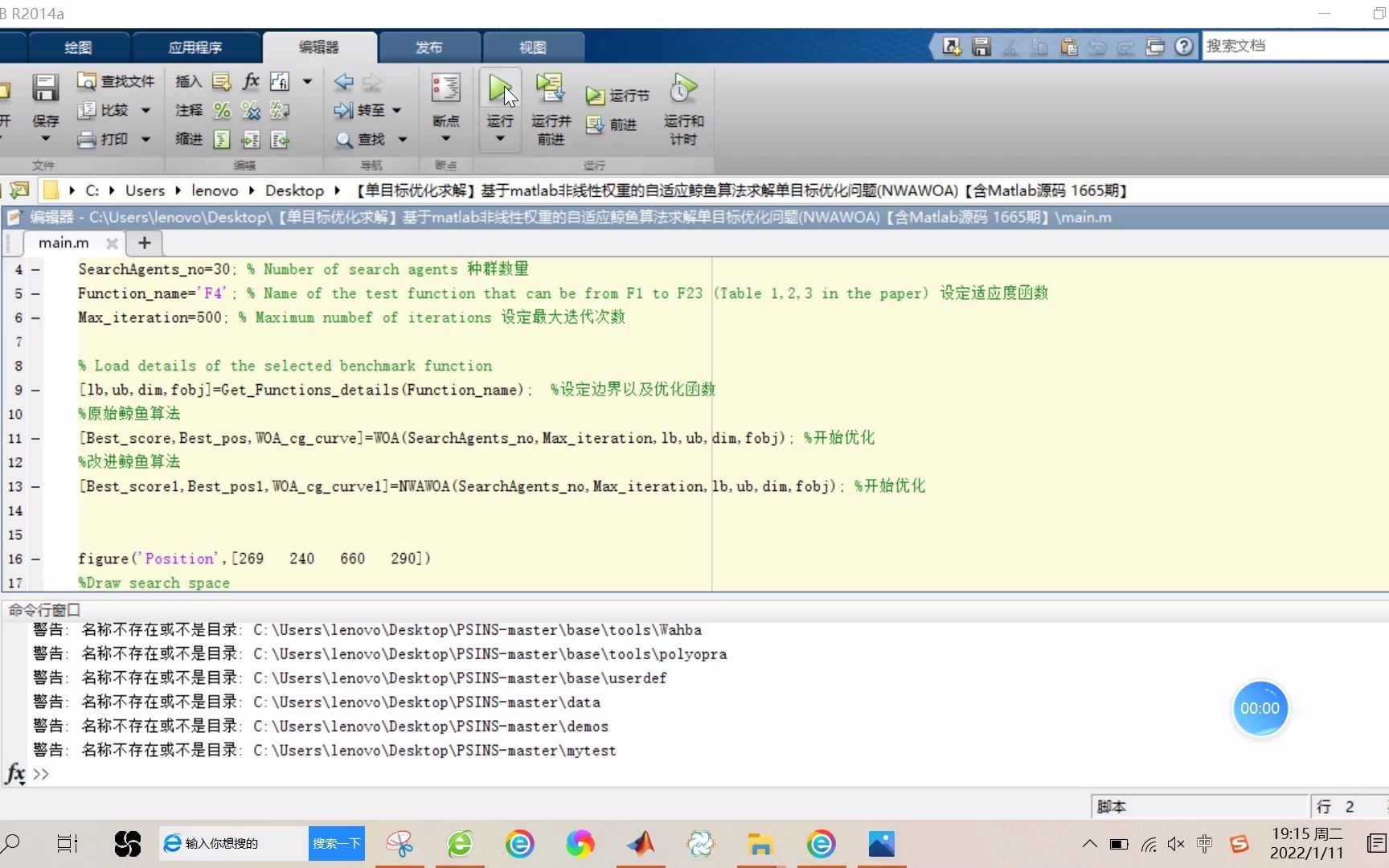Click Run and Time (运行和计时)
1389x868 pixels.
pos(683,108)
